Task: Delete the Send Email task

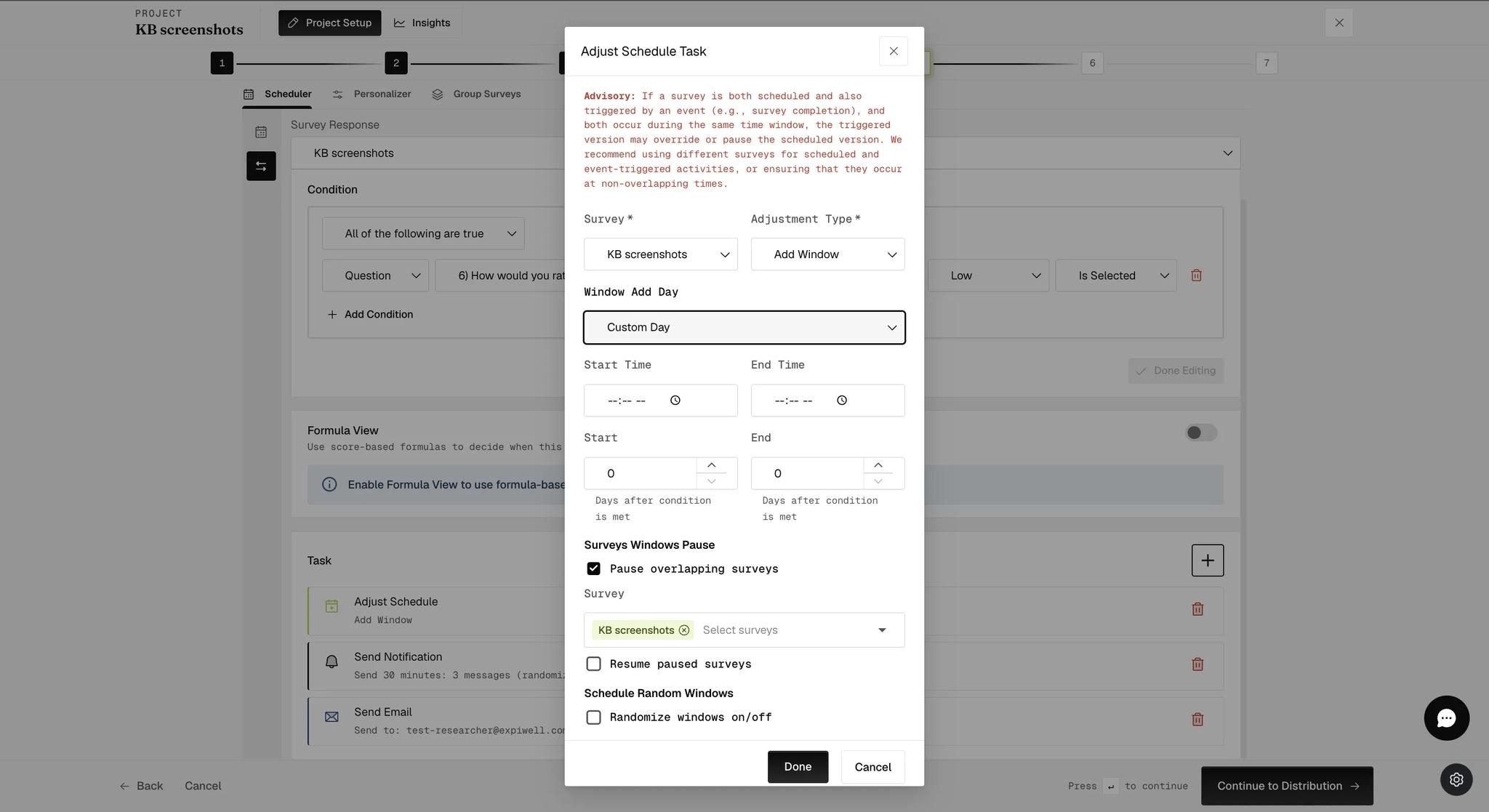Action: click(1197, 720)
